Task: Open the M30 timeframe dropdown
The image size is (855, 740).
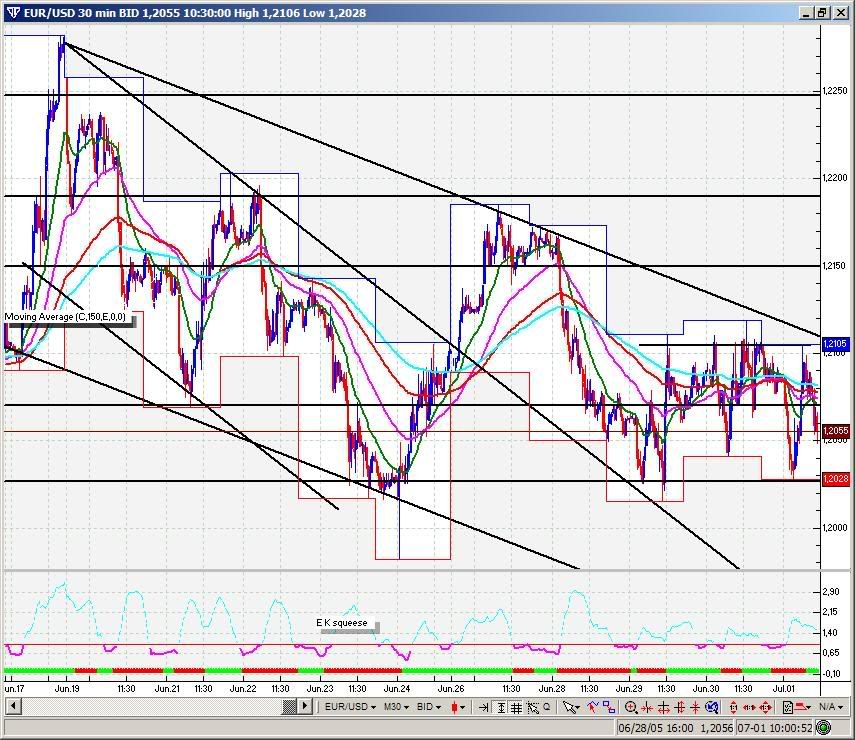Action: (x=396, y=707)
